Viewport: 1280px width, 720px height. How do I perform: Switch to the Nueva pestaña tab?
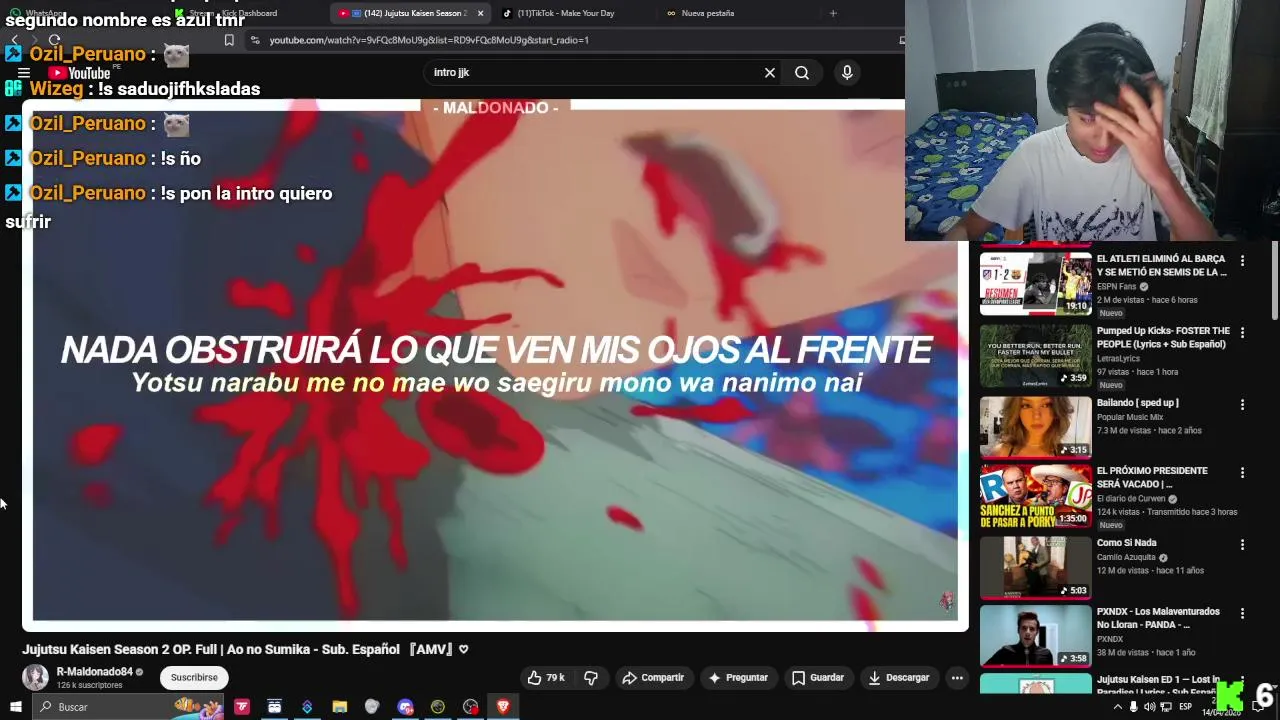[707, 13]
